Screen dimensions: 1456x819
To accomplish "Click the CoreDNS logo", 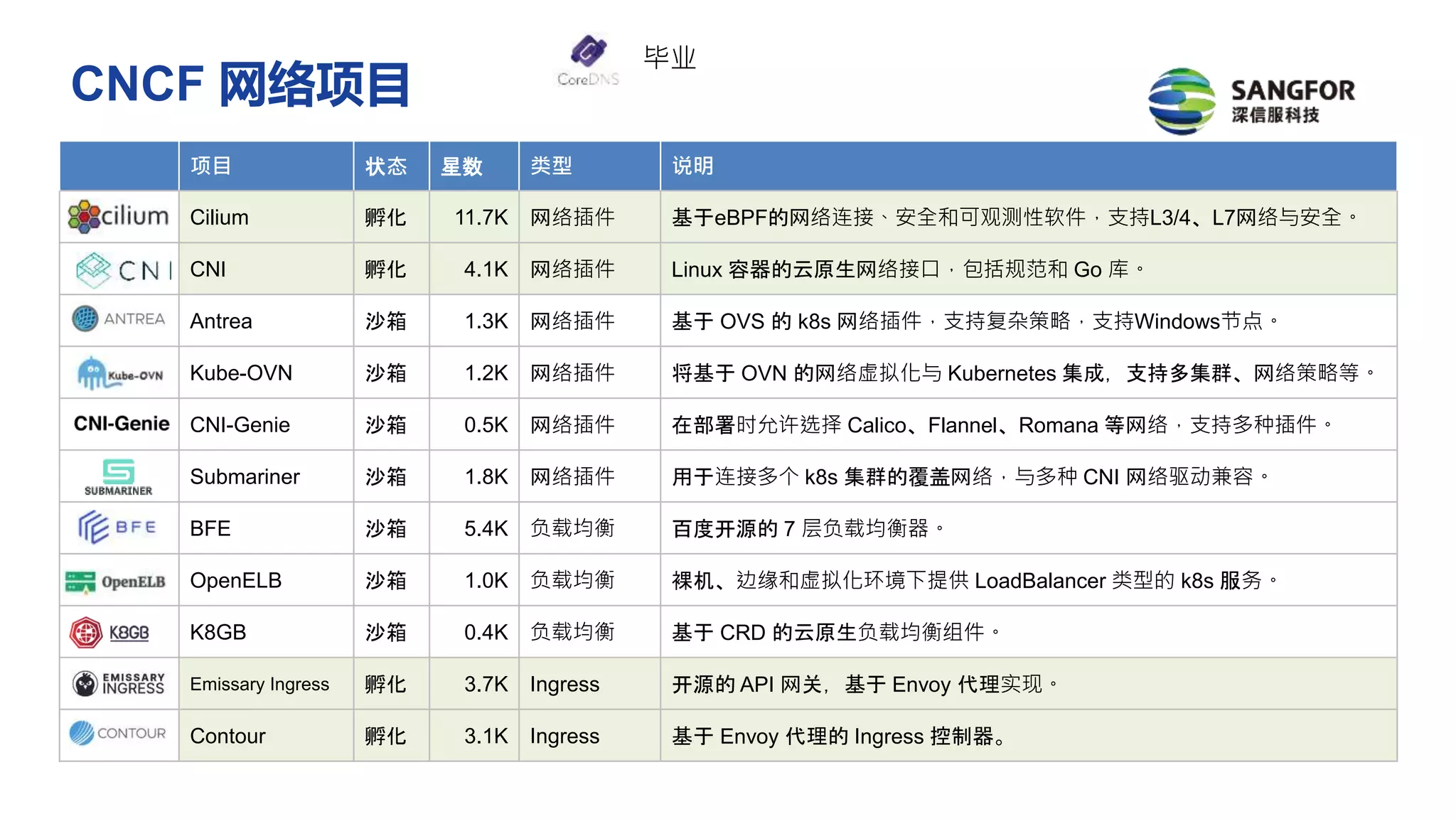I will (588, 61).
